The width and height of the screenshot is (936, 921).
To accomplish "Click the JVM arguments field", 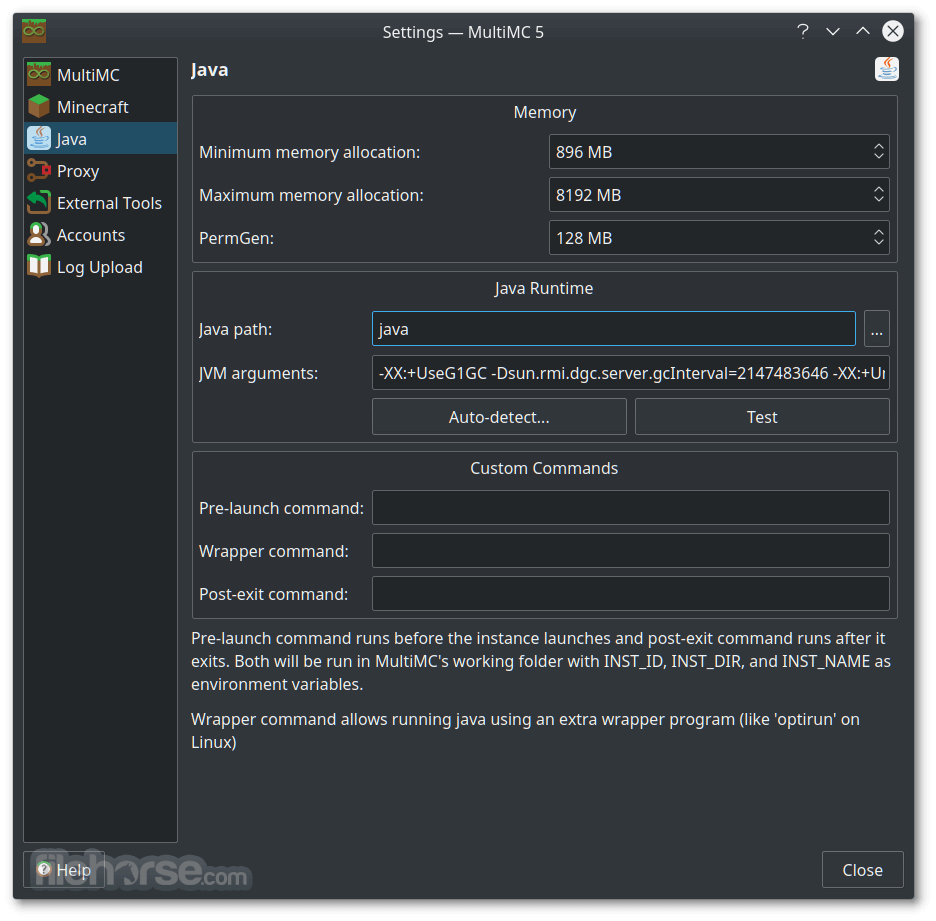I will click(630, 372).
